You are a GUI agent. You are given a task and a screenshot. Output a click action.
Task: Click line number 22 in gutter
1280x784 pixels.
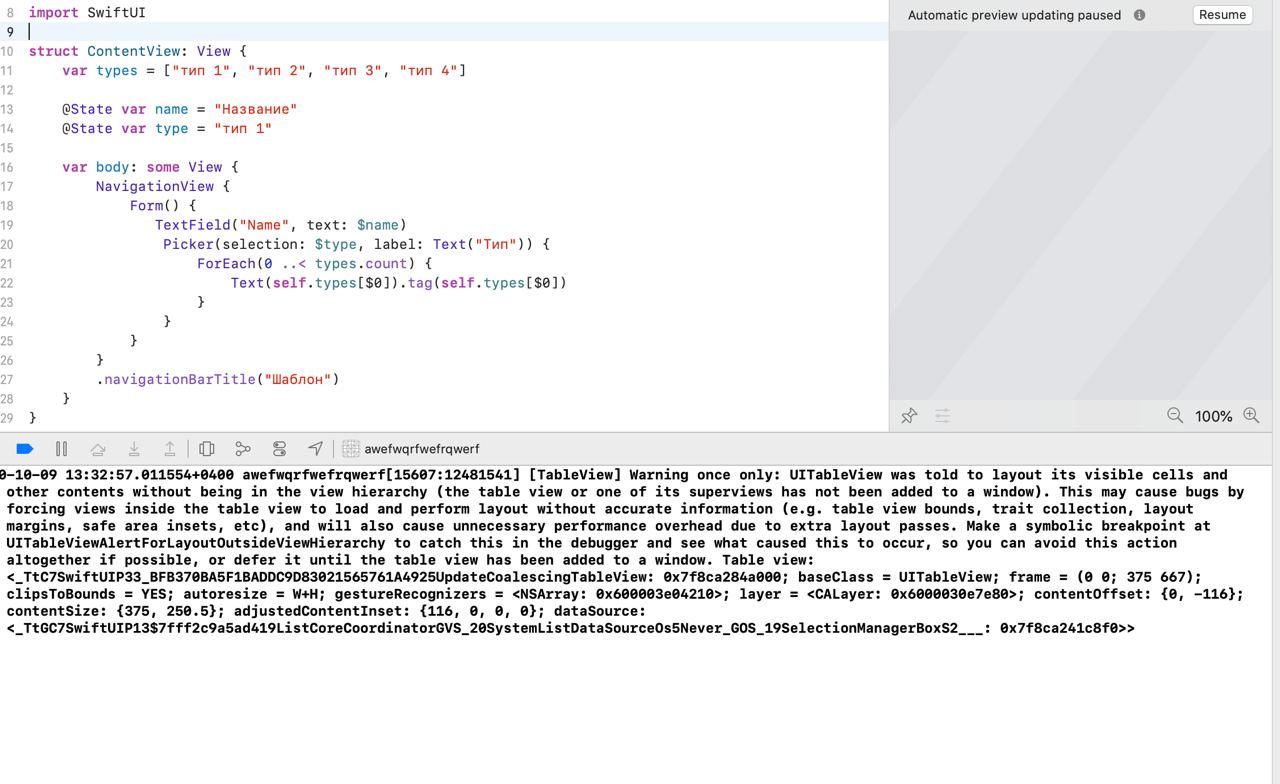tap(7, 283)
